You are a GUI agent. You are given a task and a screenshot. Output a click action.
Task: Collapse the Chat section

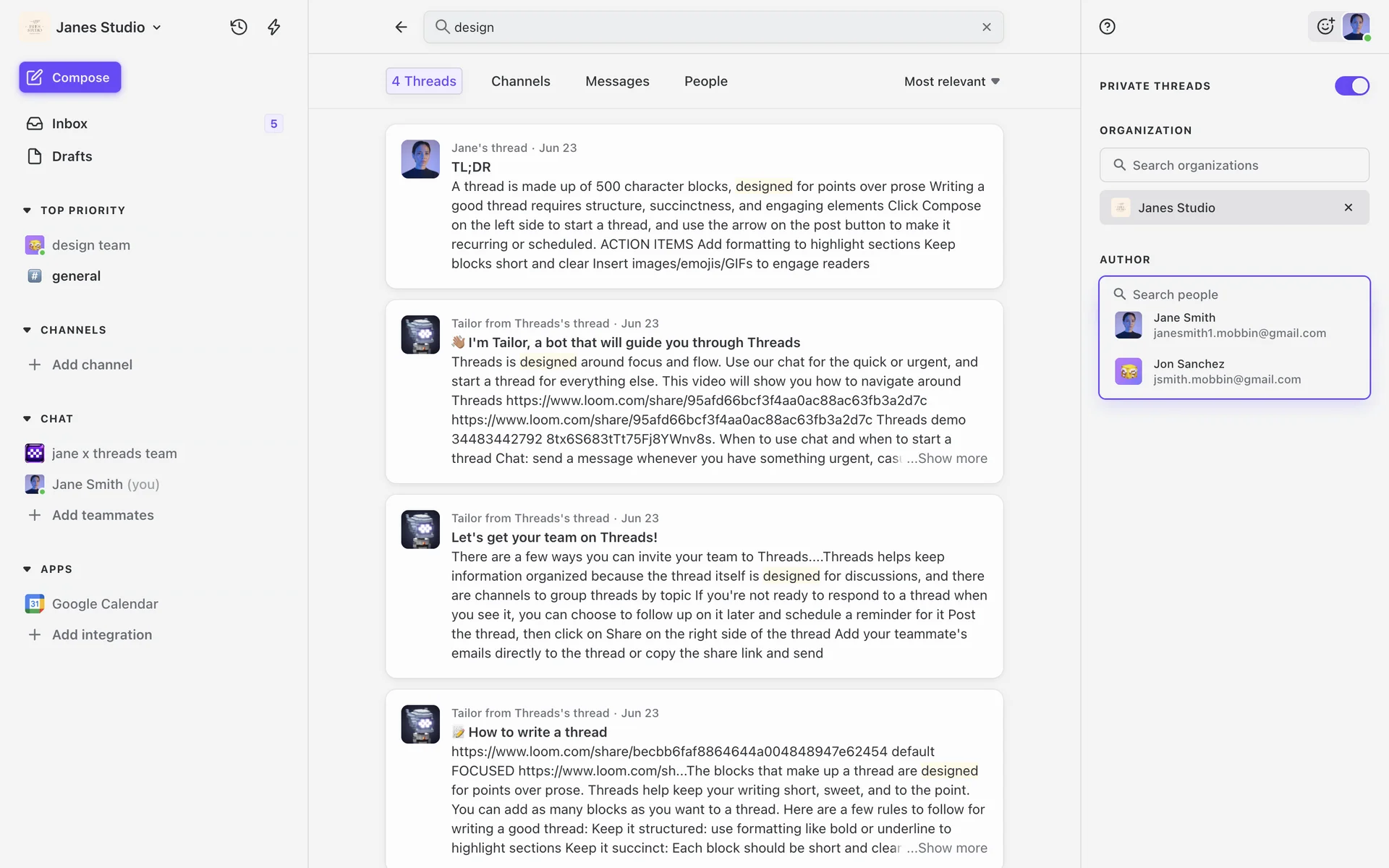tap(27, 419)
